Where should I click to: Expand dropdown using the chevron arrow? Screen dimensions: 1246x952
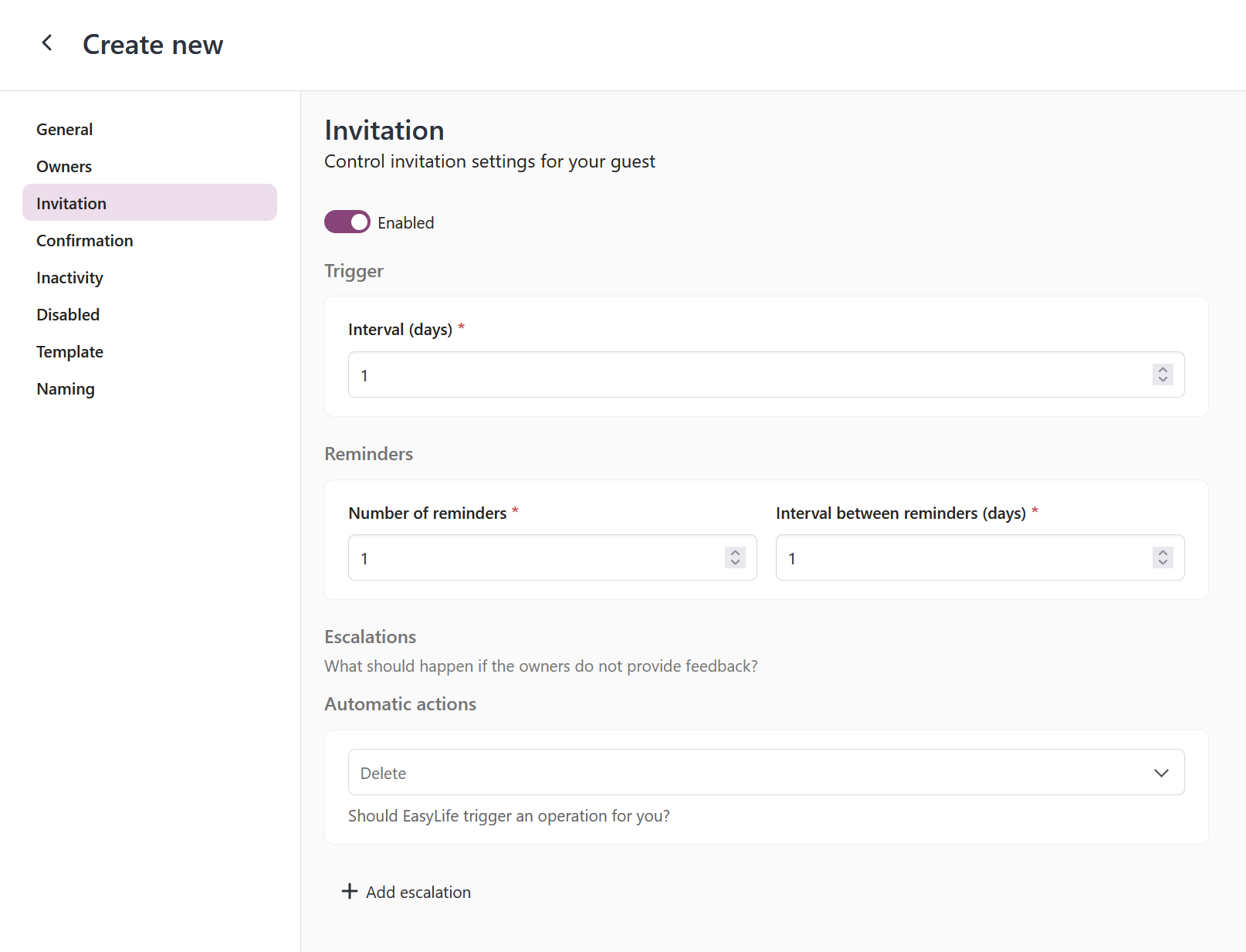pos(1161,773)
